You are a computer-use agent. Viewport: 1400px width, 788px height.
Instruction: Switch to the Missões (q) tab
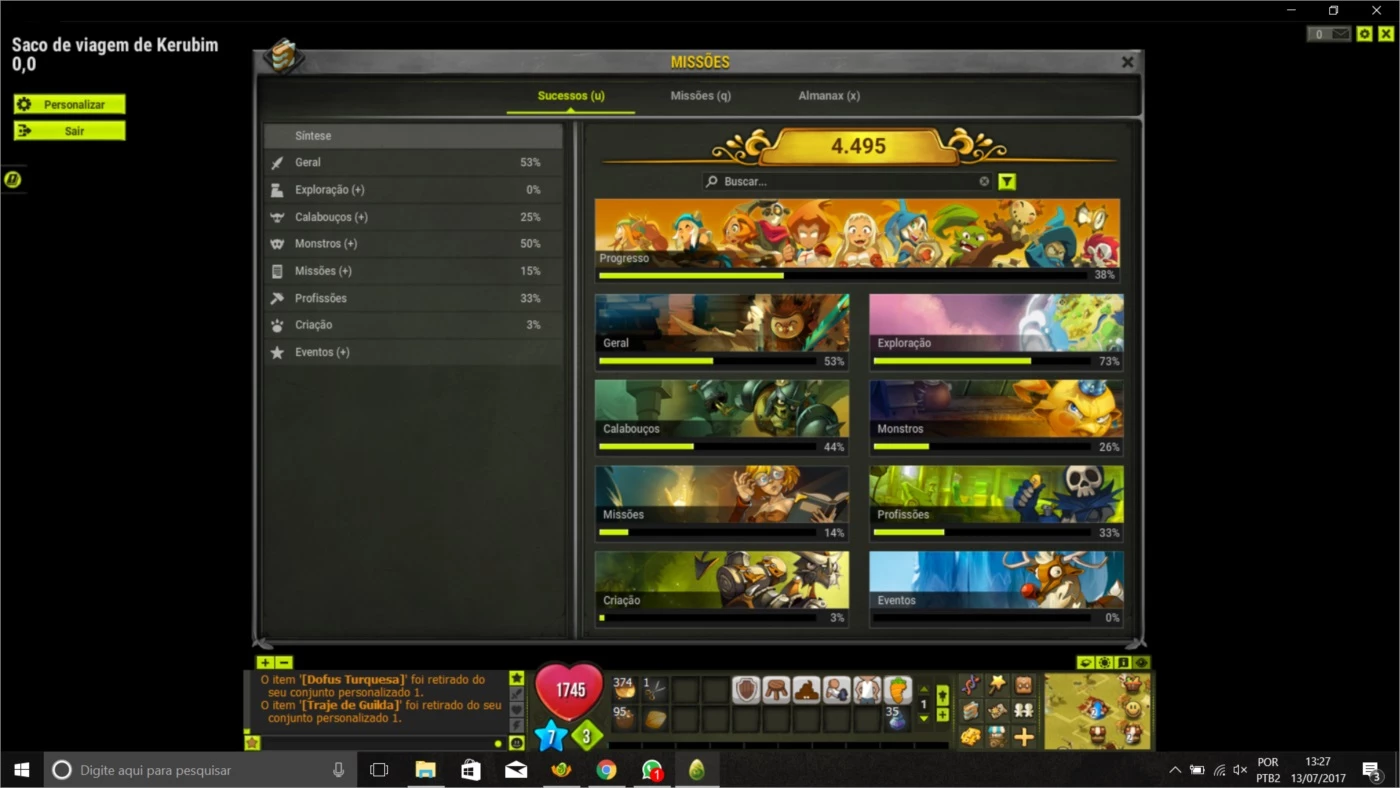700,96
